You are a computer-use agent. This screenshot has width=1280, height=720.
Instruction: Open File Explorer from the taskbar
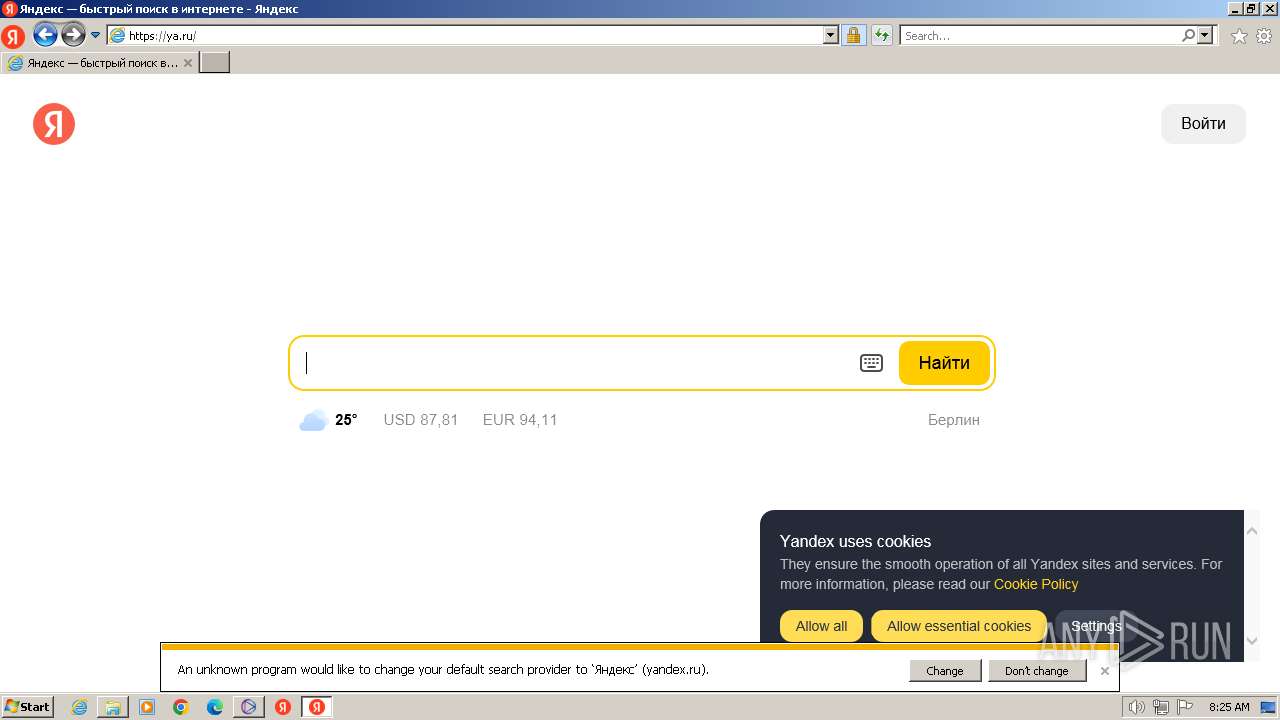tap(113, 707)
